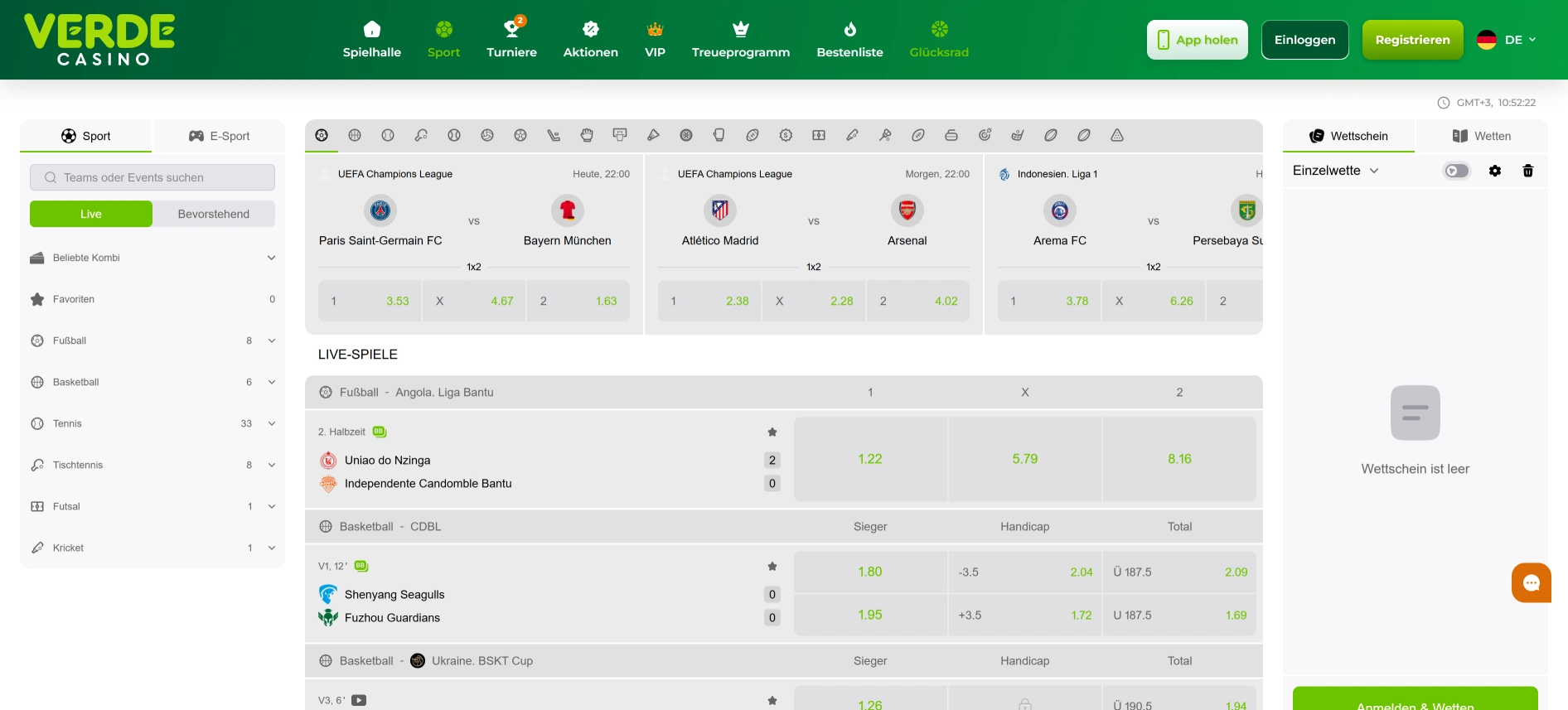Image resolution: width=1568 pixels, height=710 pixels.
Task: Favorite the V3, 6' match star
Action: point(772,700)
